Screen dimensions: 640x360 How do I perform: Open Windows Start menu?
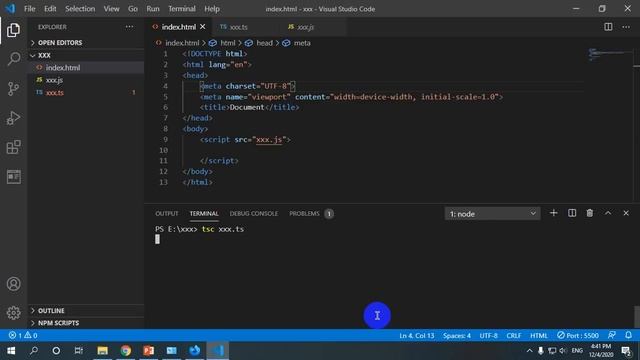11,351
